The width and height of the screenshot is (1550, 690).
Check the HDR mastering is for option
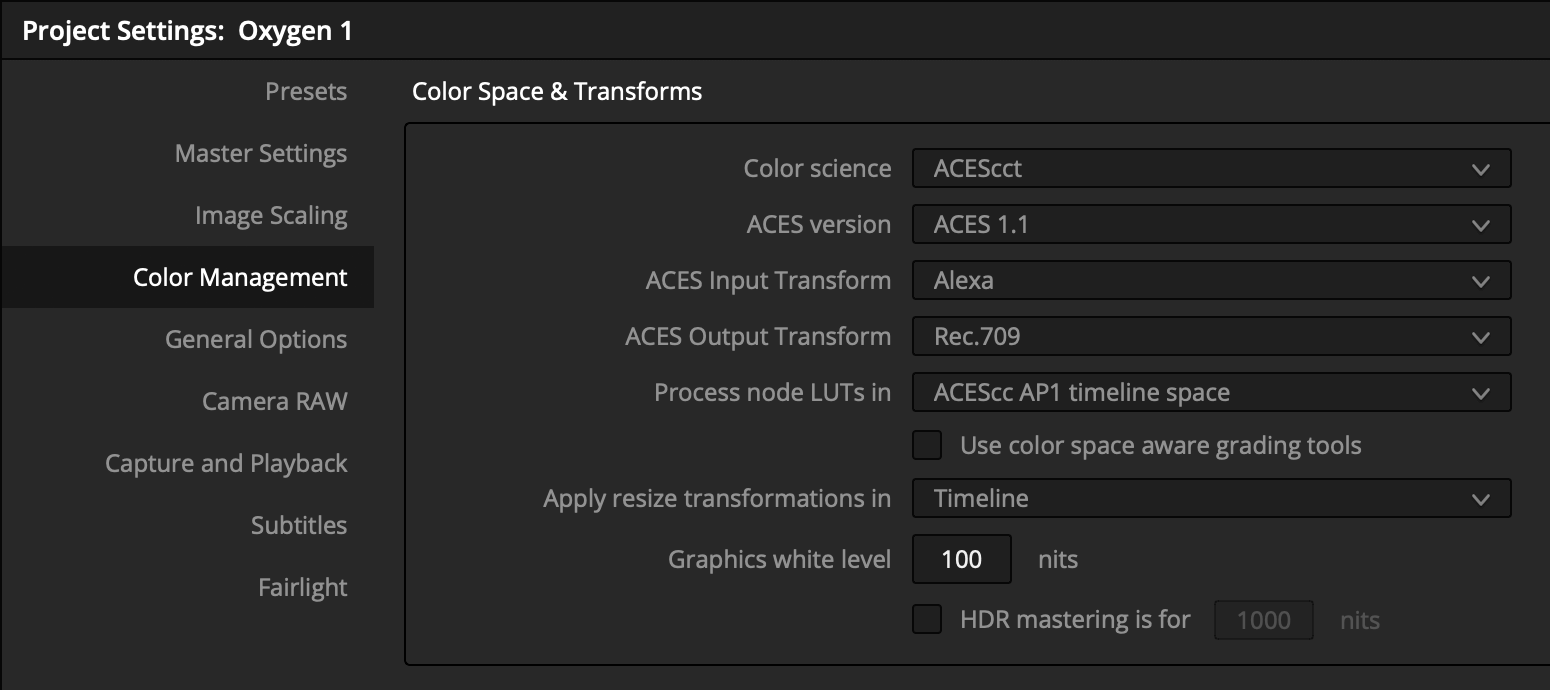(x=926, y=619)
